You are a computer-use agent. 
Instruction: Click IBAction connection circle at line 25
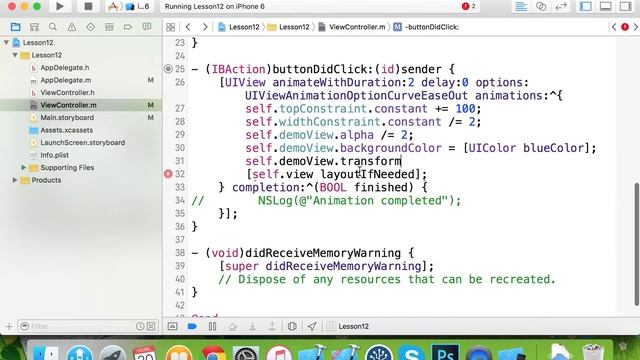click(x=168, y=69)
